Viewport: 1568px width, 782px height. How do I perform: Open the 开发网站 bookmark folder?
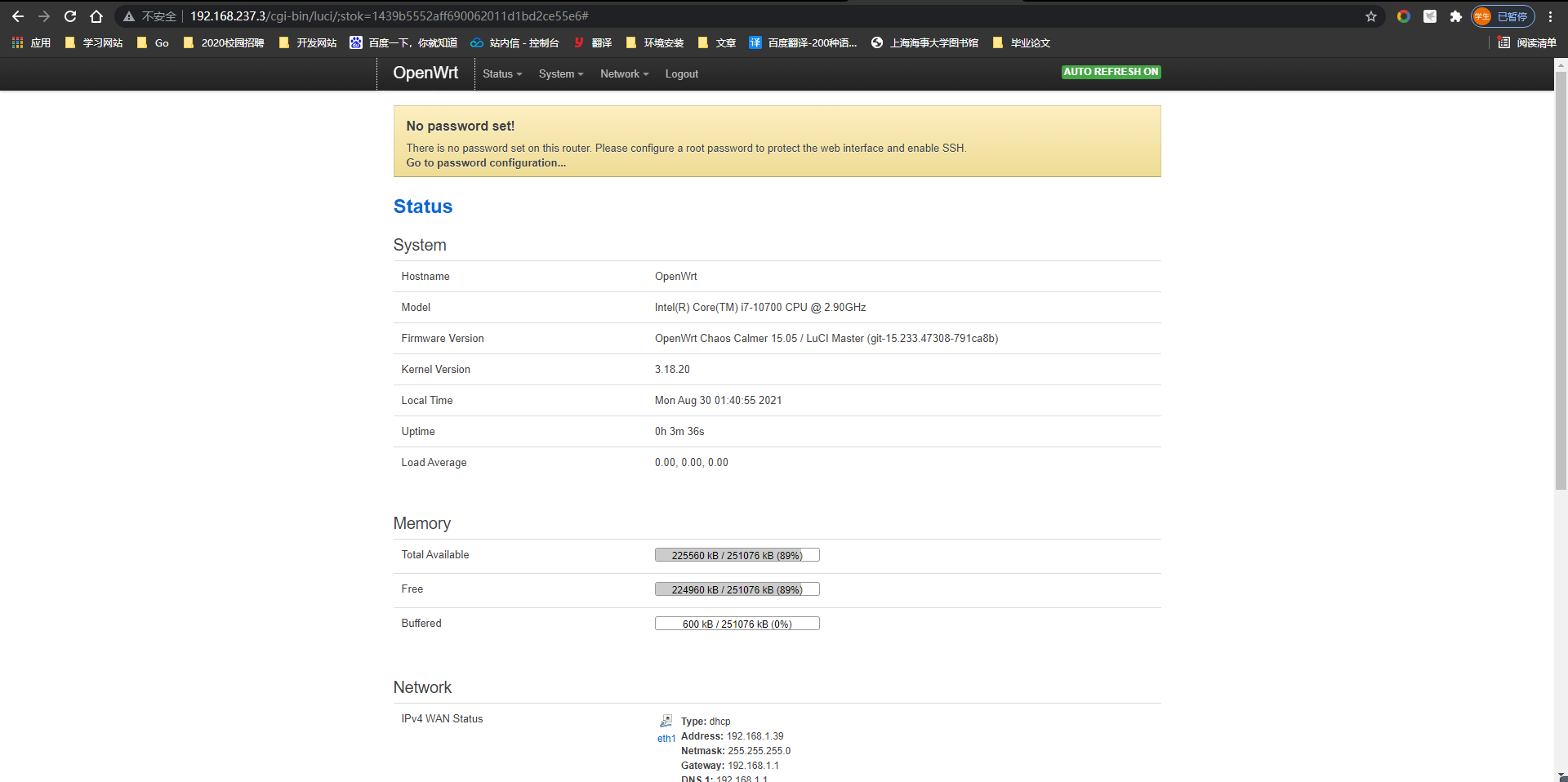tap(308, 42)
